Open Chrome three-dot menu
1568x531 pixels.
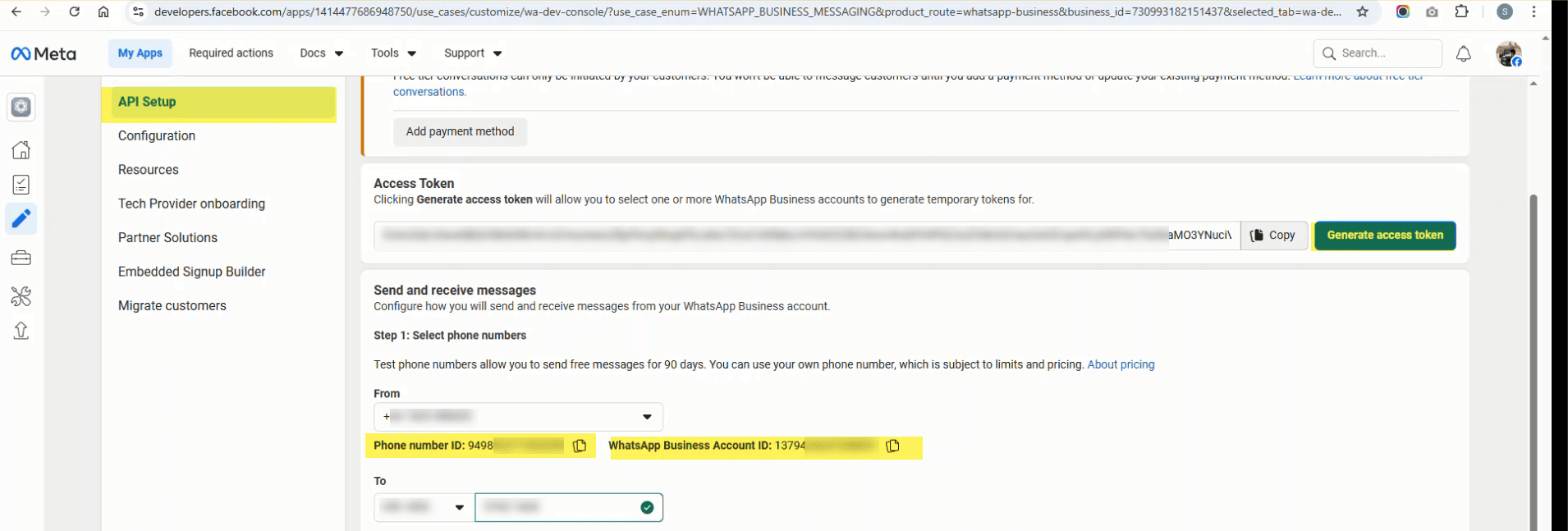tap(1534, 11)
